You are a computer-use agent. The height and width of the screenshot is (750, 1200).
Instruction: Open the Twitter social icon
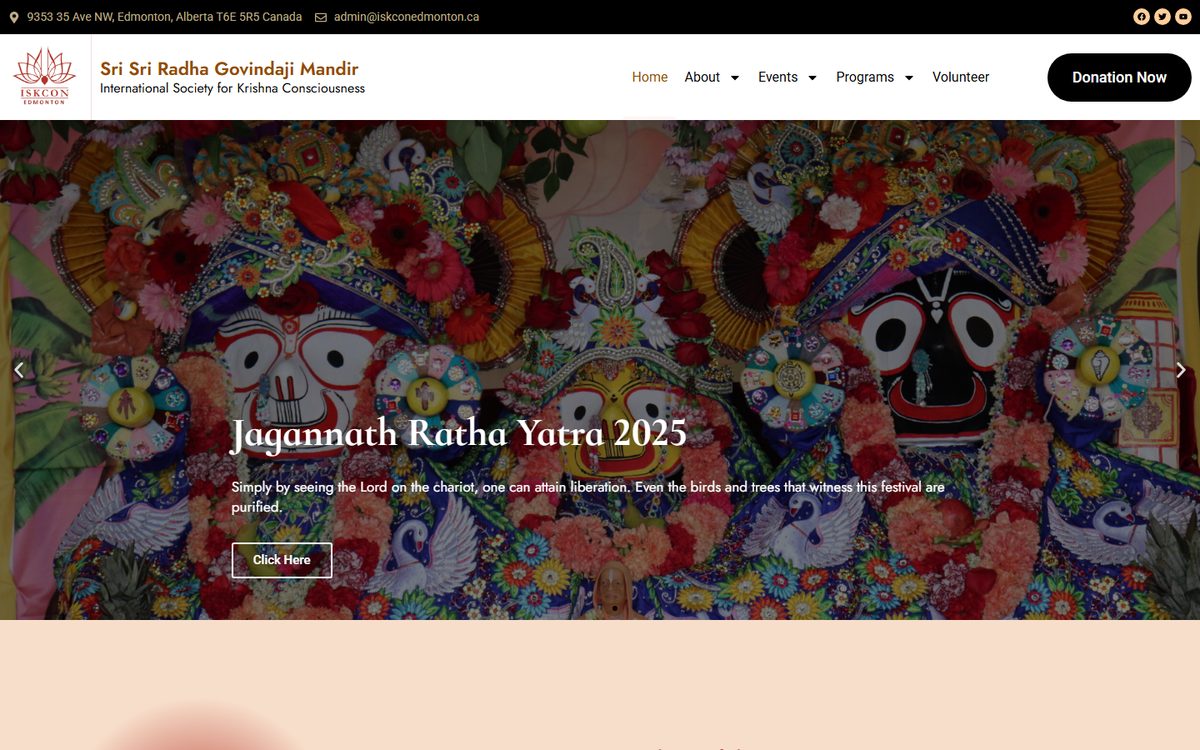point(1162,17)
